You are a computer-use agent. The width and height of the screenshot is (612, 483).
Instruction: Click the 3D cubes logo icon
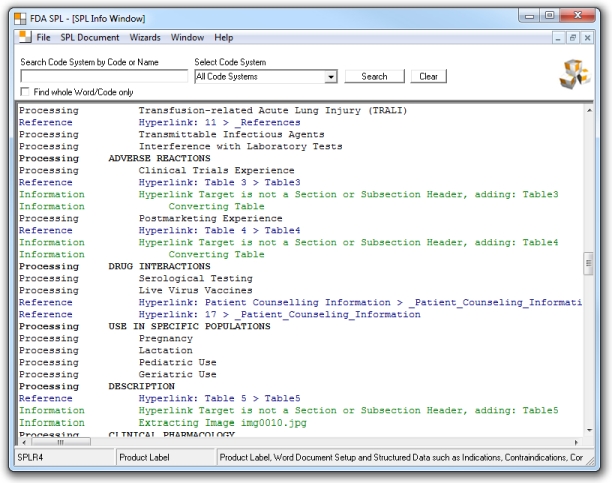pyautogui.click(x=575, y=74)
